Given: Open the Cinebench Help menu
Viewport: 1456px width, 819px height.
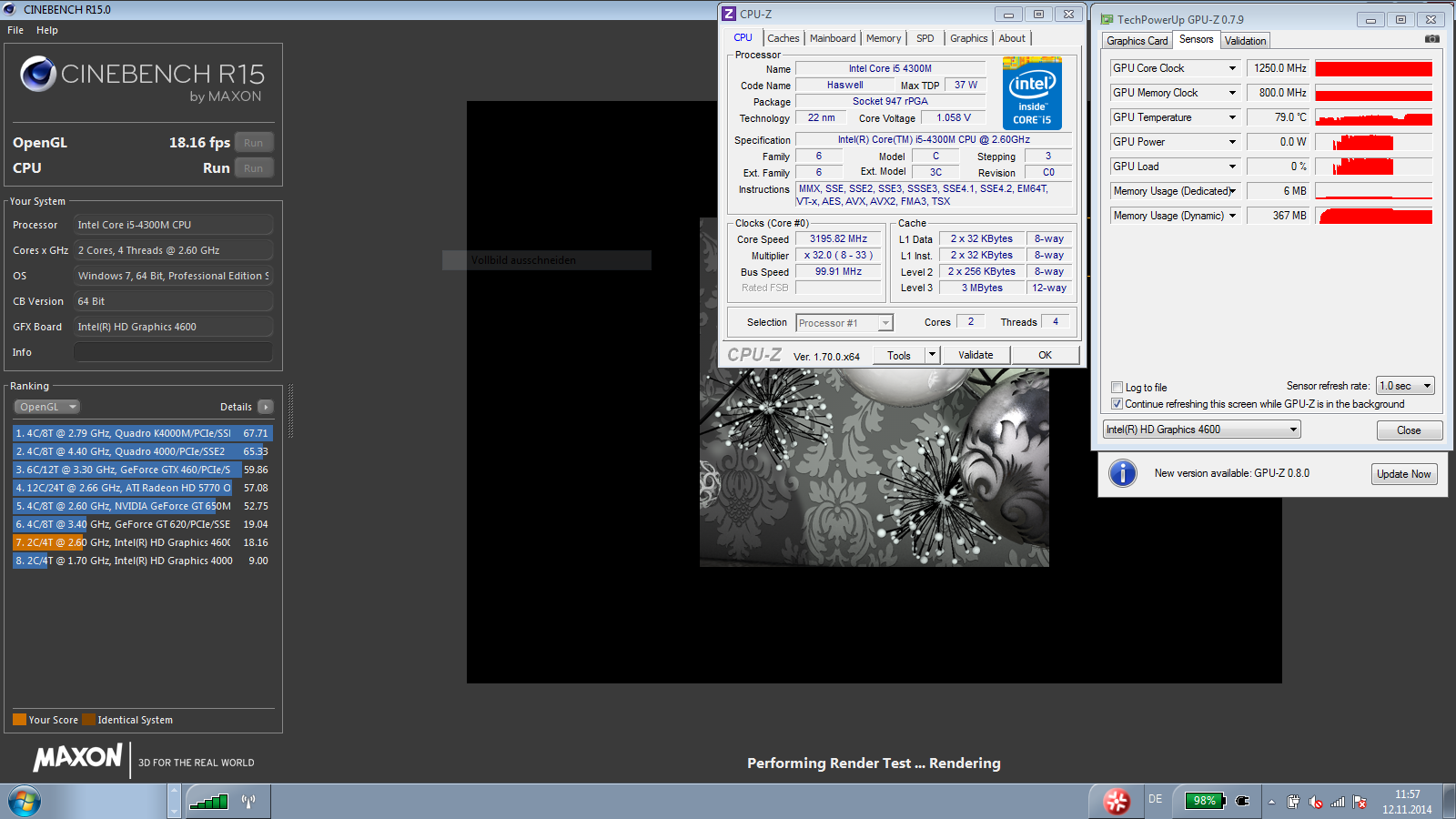Looking at the screenshot, I should click(x=47, y=30).
